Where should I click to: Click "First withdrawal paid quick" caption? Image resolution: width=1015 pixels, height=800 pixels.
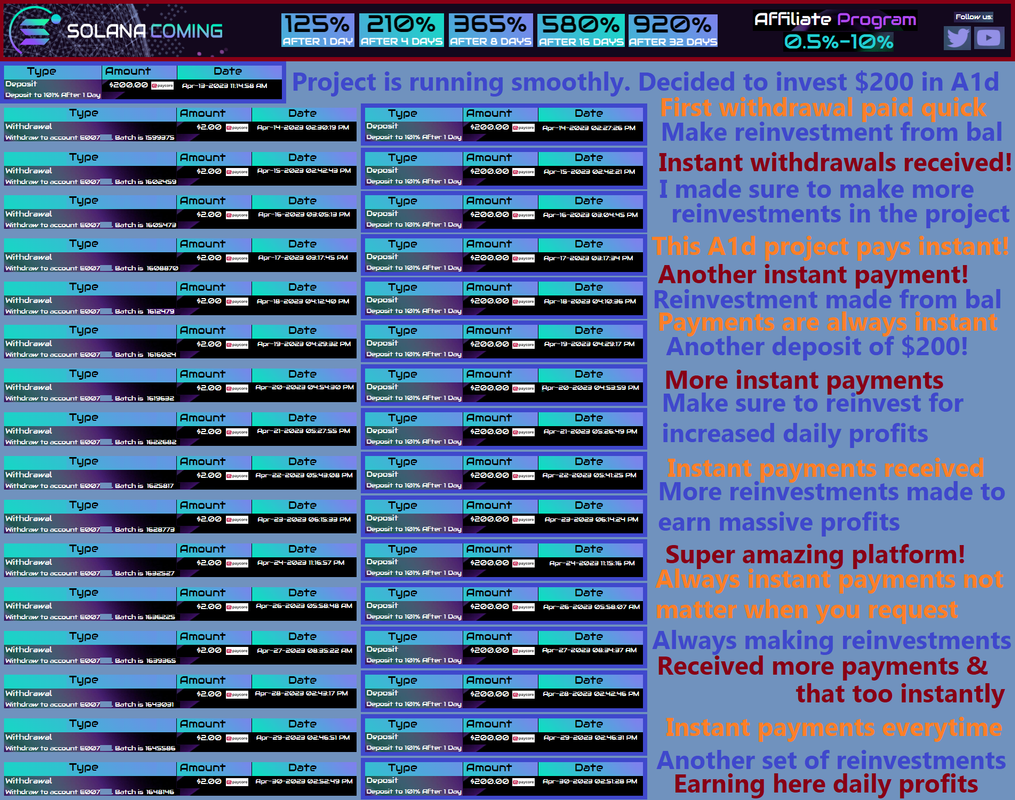pyautogui.click(x=823, y=107)
